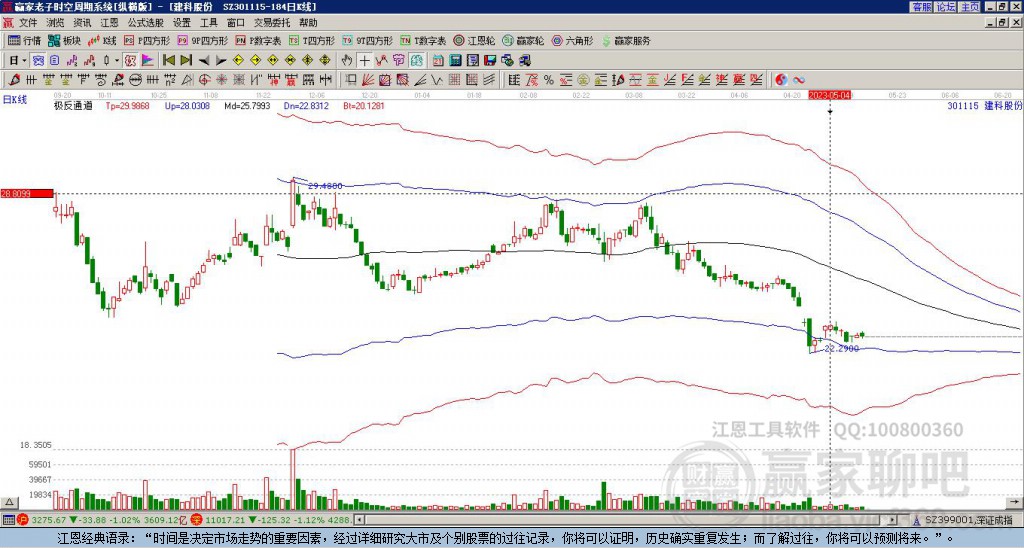Open the 浏览 menu

[55, 23]
